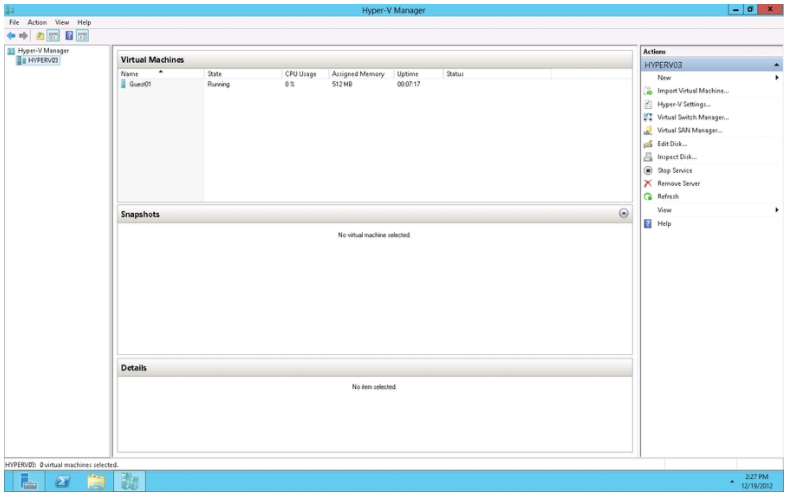Expand the New submenu arrow
This screenshot has width=788, height=497.
click(x=776, y=78)
